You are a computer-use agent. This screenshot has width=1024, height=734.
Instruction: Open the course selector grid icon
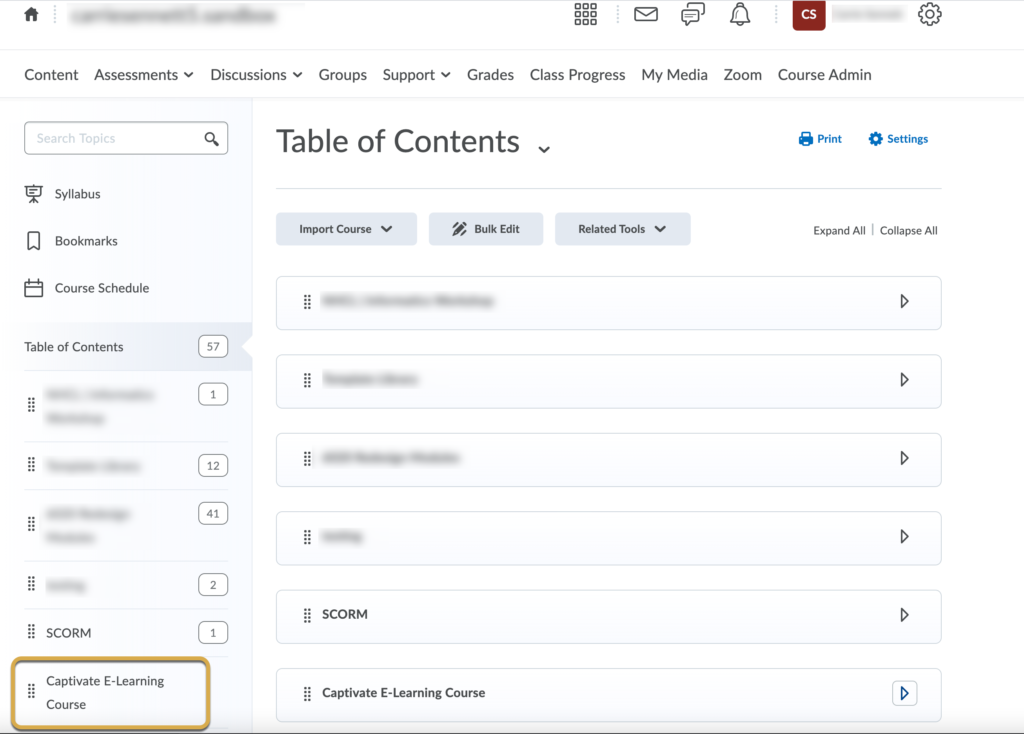point(585,14)
